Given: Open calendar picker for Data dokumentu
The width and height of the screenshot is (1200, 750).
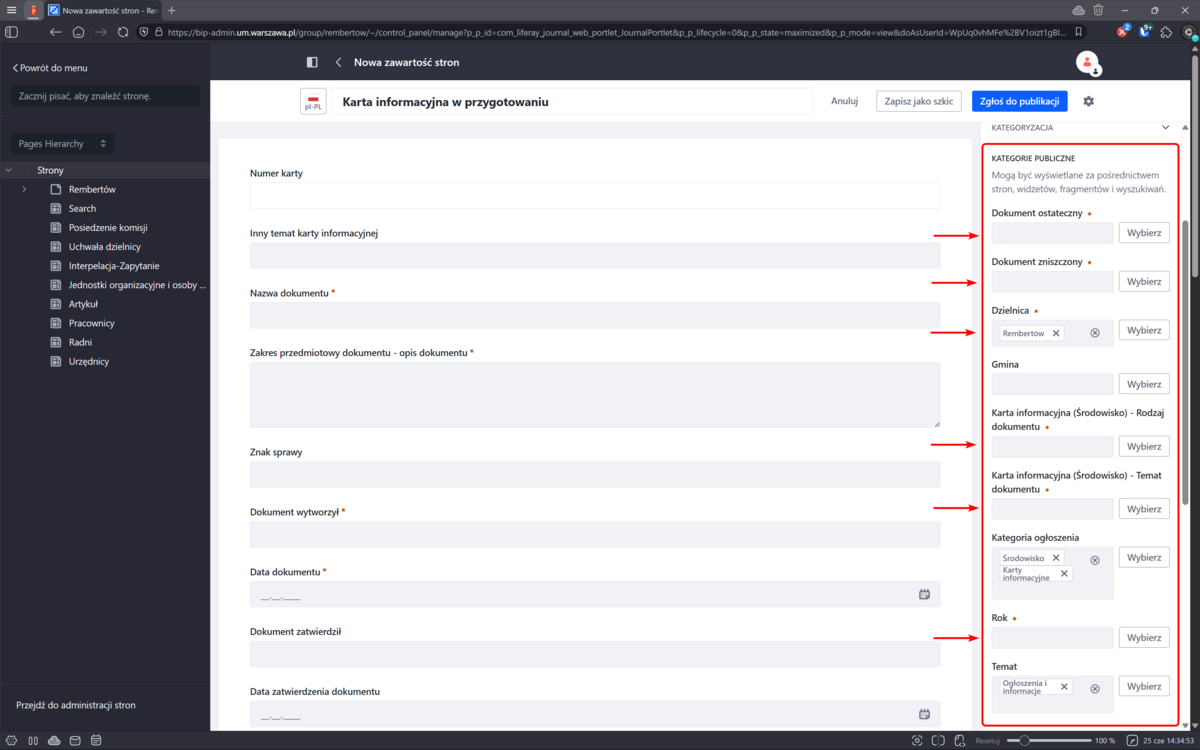Looking at the screenshot, I should [924, 594].
